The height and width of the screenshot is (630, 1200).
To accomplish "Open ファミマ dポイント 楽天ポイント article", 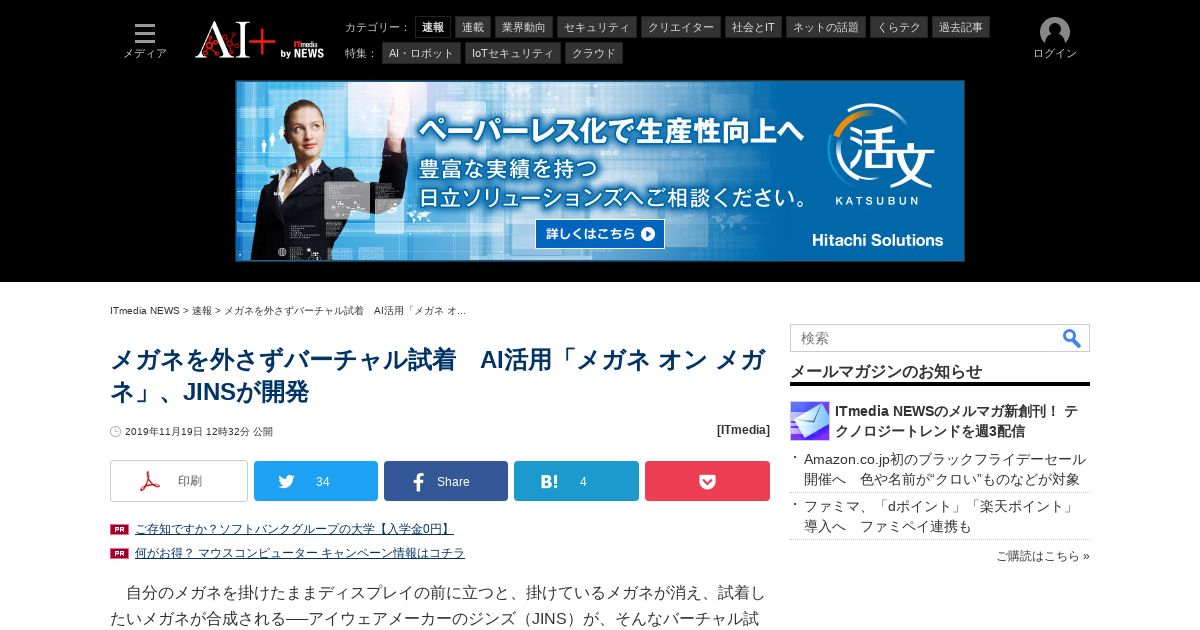I will [x=940, y=516].
